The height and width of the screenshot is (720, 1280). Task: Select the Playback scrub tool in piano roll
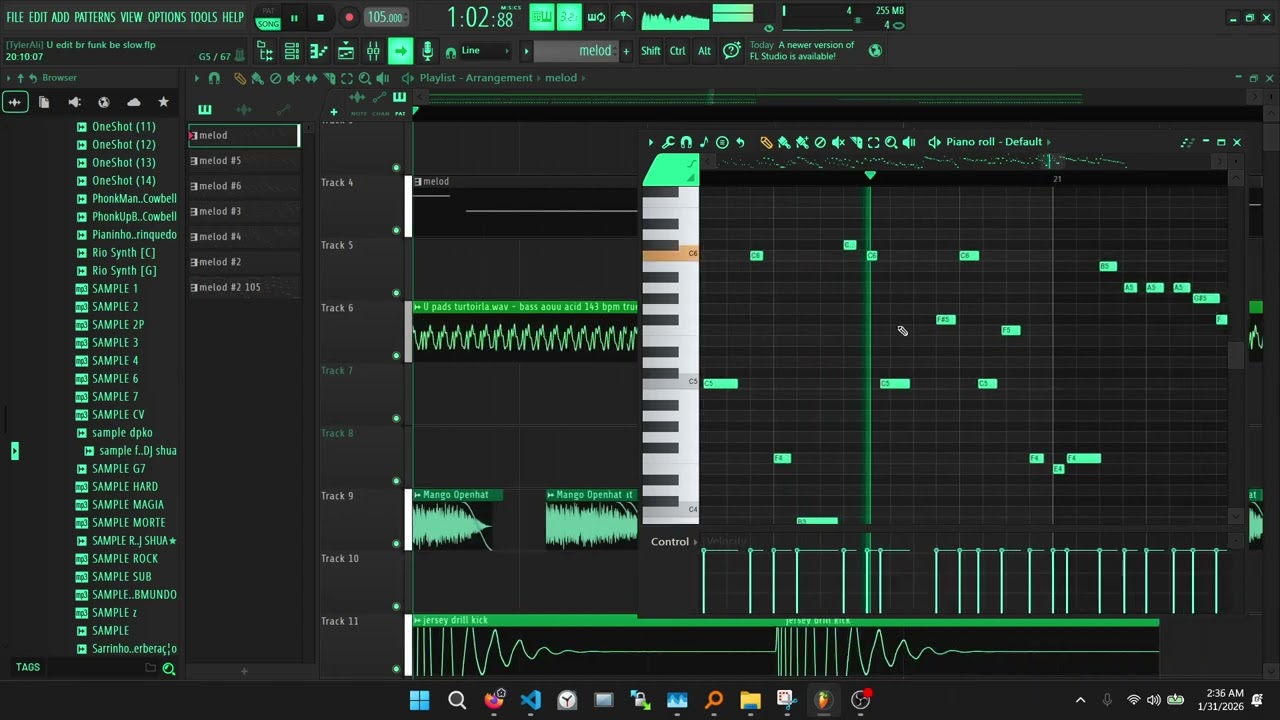[x=909, y=142]
